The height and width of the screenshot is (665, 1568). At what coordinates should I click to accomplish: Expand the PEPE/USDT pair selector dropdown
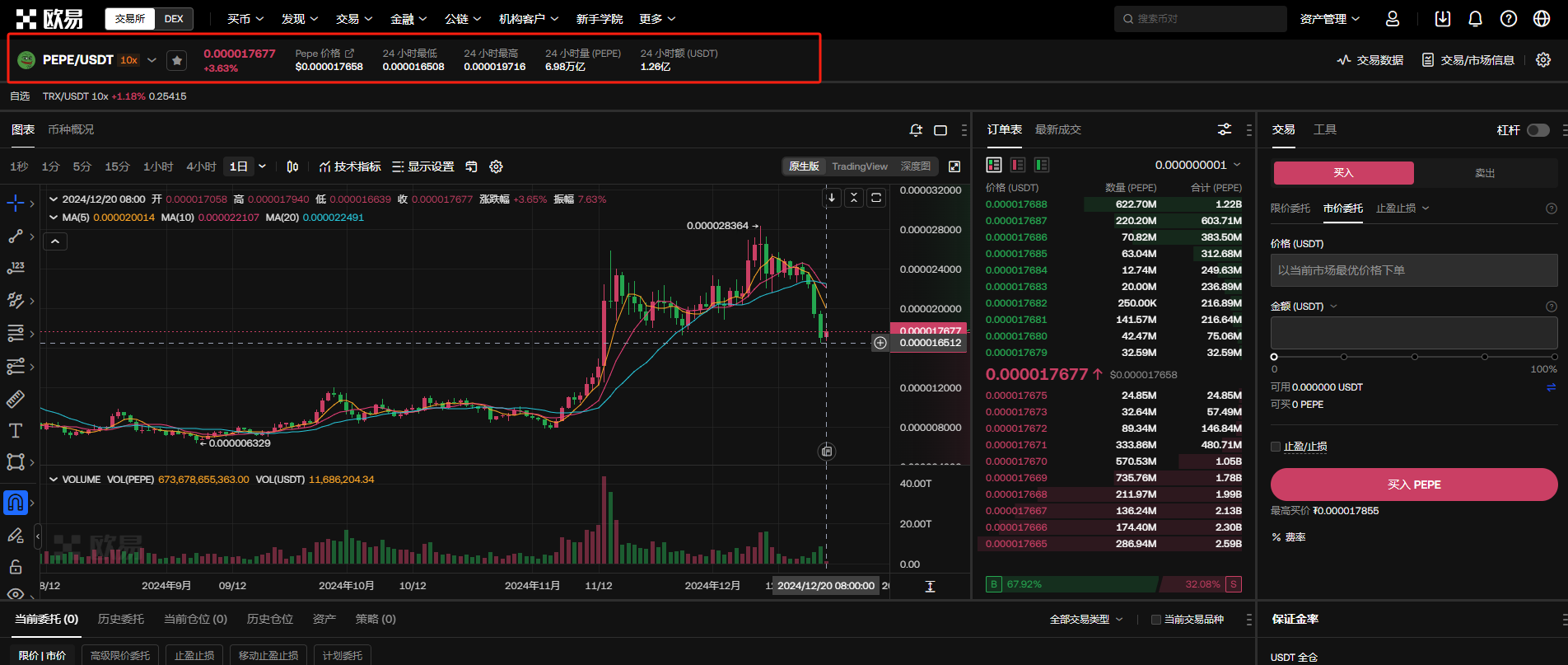(x=152, y=60)
